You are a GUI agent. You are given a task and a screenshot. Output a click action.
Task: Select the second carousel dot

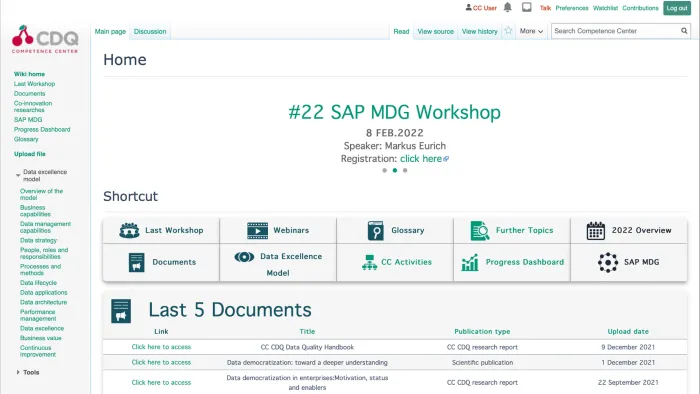coord(395,170)
